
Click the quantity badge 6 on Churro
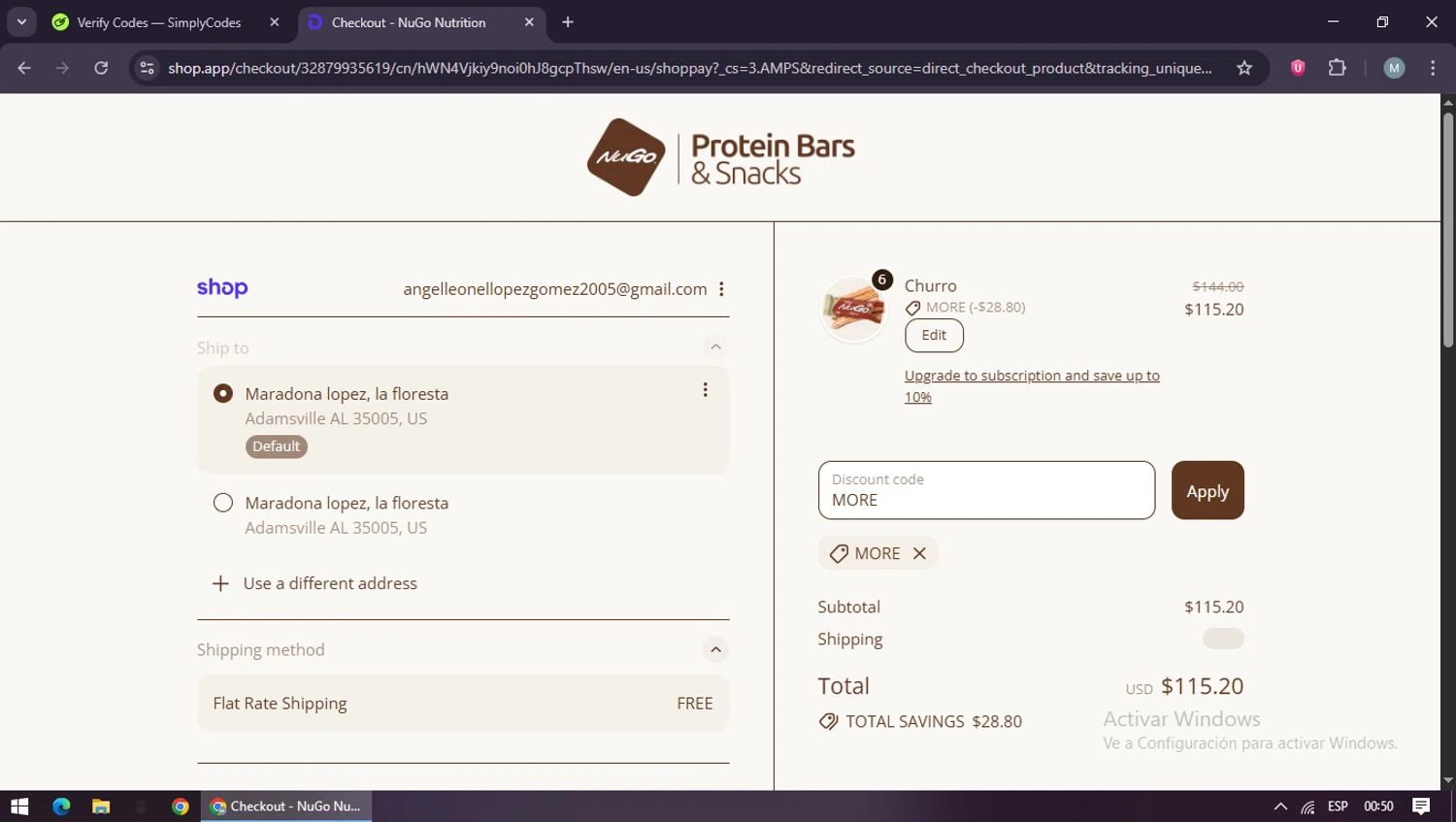(x=882, y=279)
